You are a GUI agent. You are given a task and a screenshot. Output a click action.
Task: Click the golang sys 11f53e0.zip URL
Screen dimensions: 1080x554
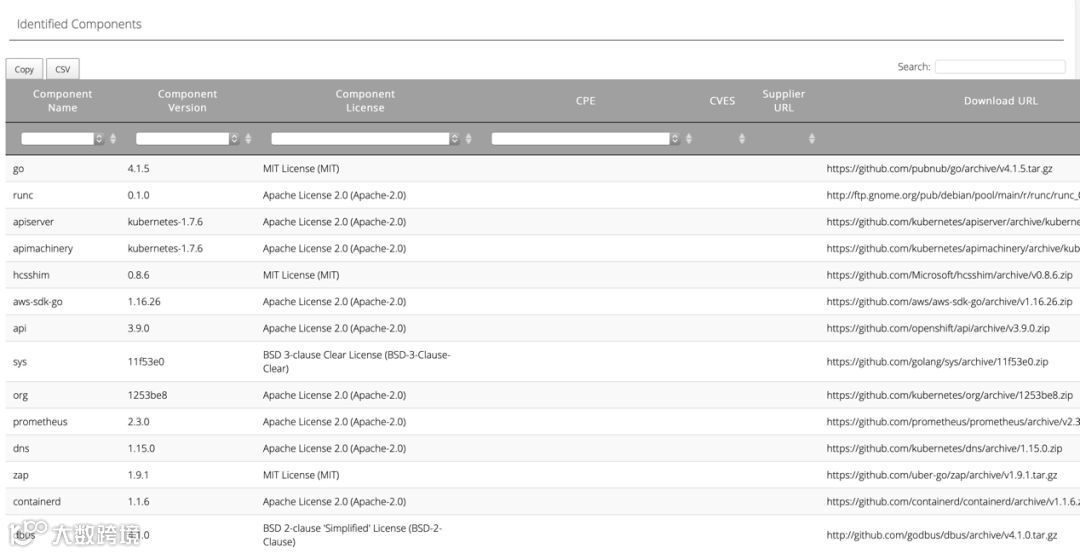pos(937,362)
